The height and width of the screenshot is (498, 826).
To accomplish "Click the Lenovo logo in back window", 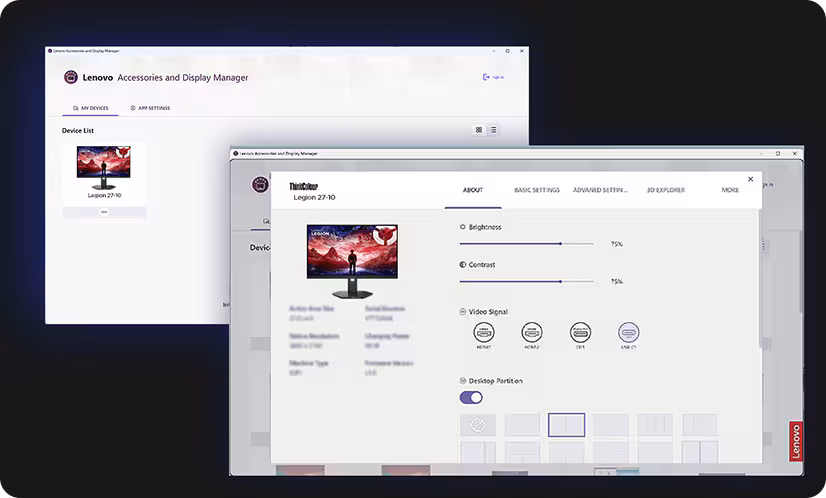I will point(71,77).
